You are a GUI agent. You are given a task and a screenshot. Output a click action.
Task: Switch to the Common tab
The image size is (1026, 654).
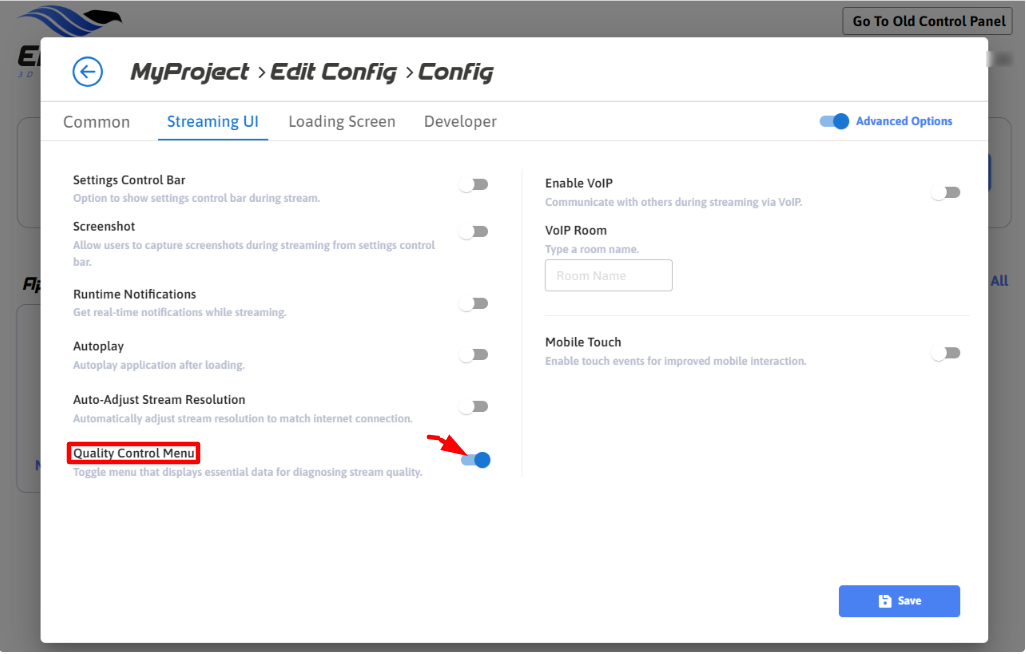click(x=96, y=122)
